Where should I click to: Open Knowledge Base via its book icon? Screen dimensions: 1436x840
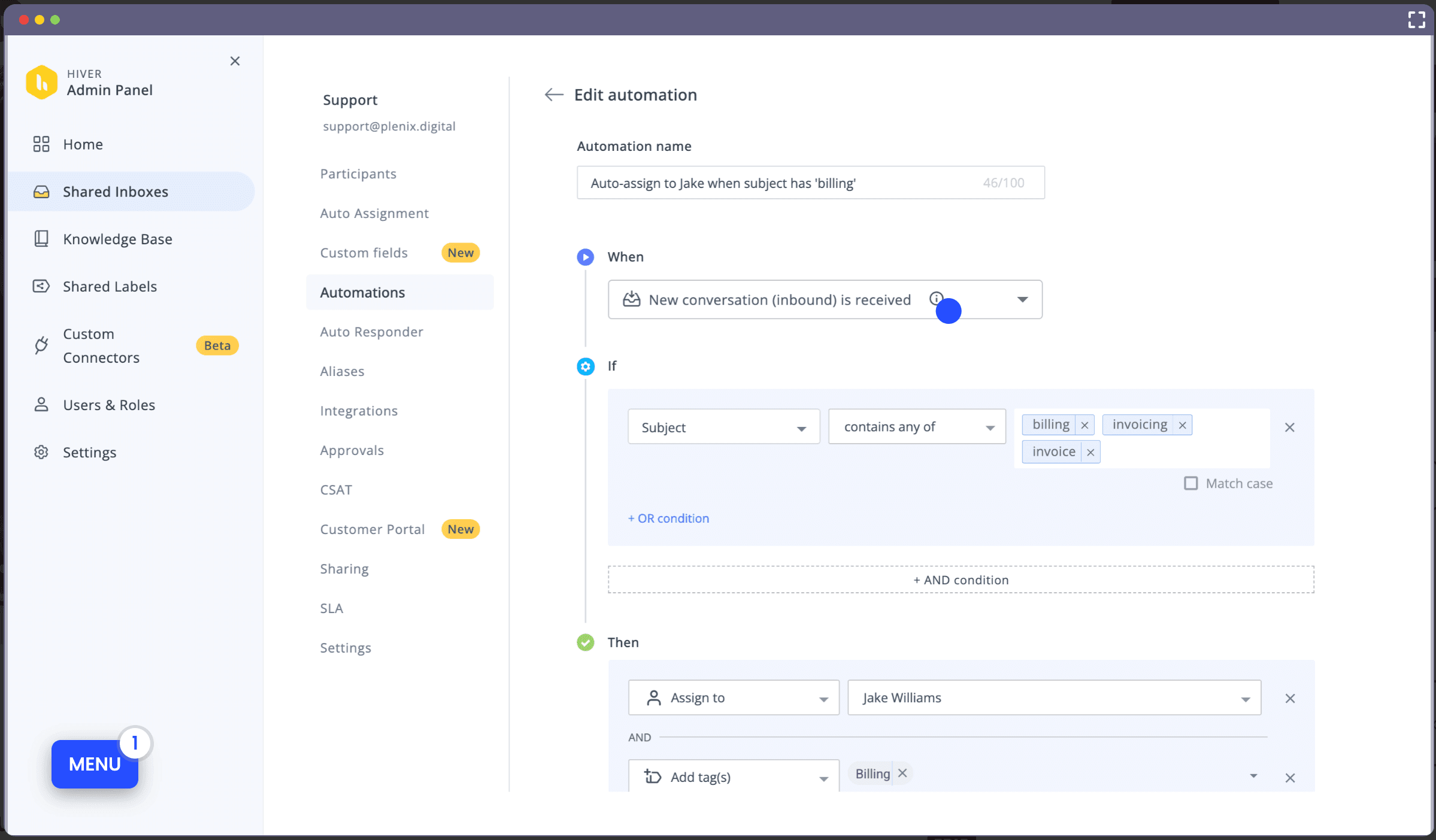click(41, 238)
